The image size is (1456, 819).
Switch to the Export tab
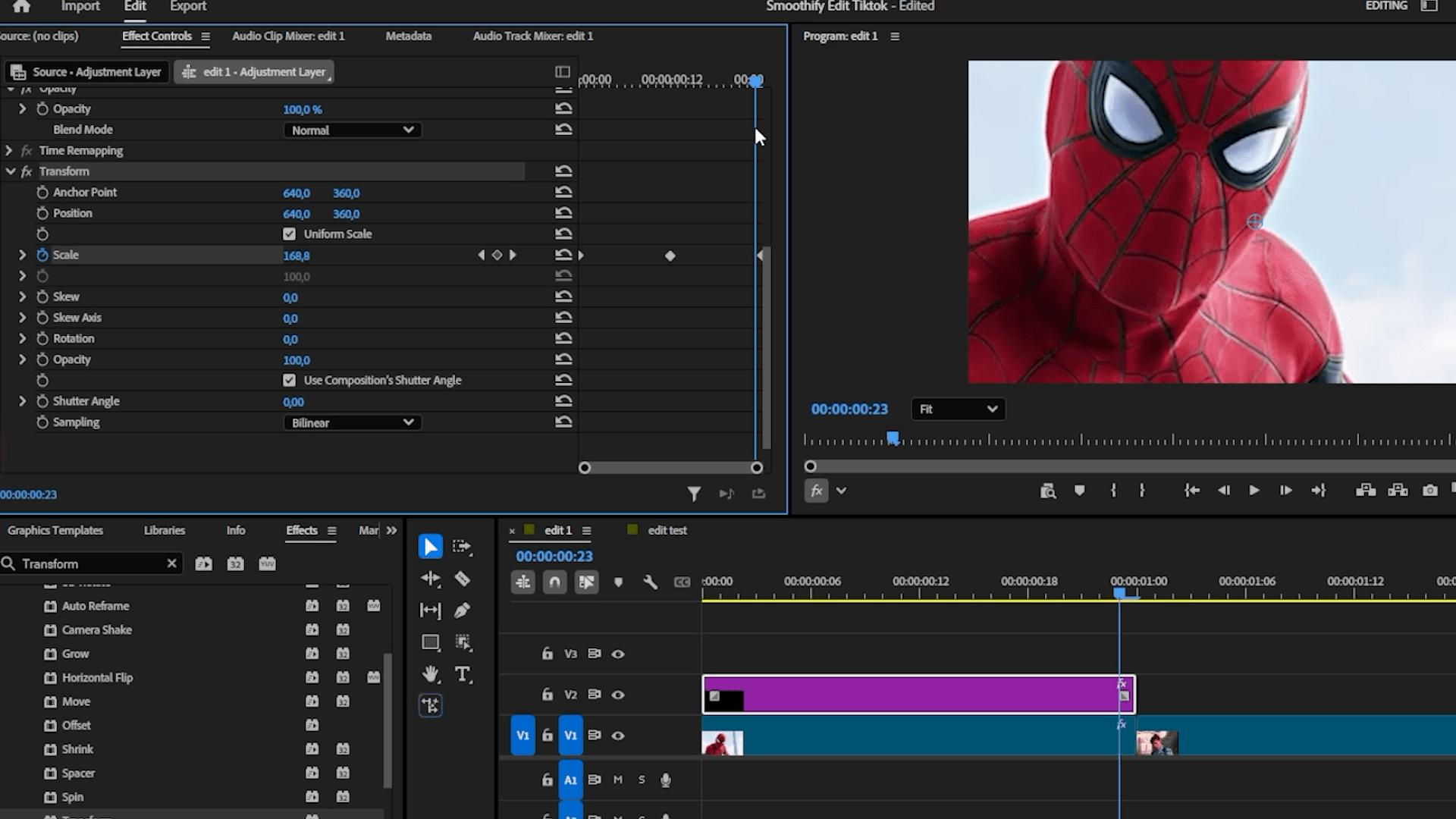[188, 6]
